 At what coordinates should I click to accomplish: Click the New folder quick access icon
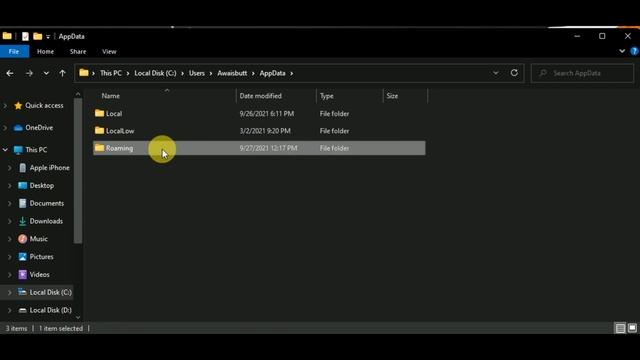[38, 36]
